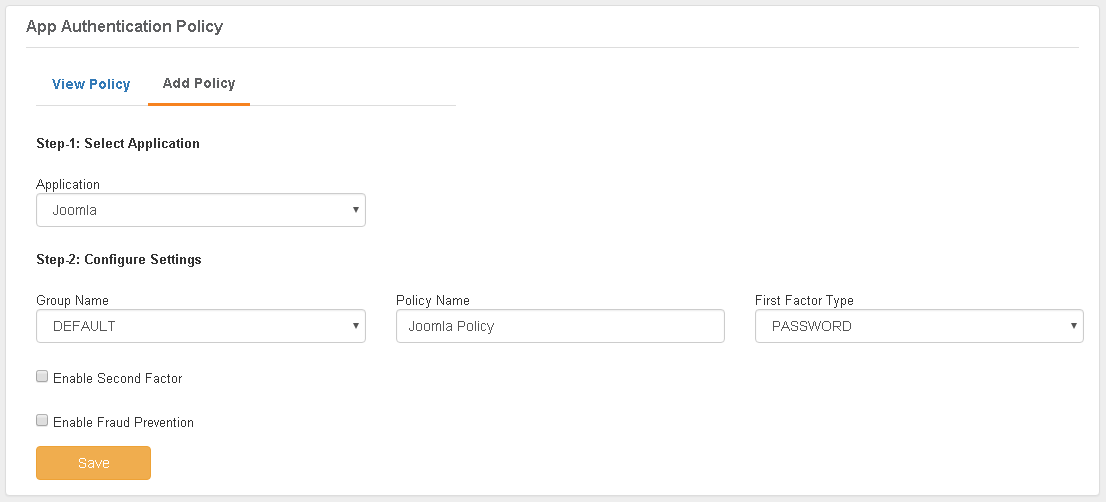Open the Application dropdown showing Joomla
The width and height of the screenshot is (1106, 502).
(x=201, y=210)
